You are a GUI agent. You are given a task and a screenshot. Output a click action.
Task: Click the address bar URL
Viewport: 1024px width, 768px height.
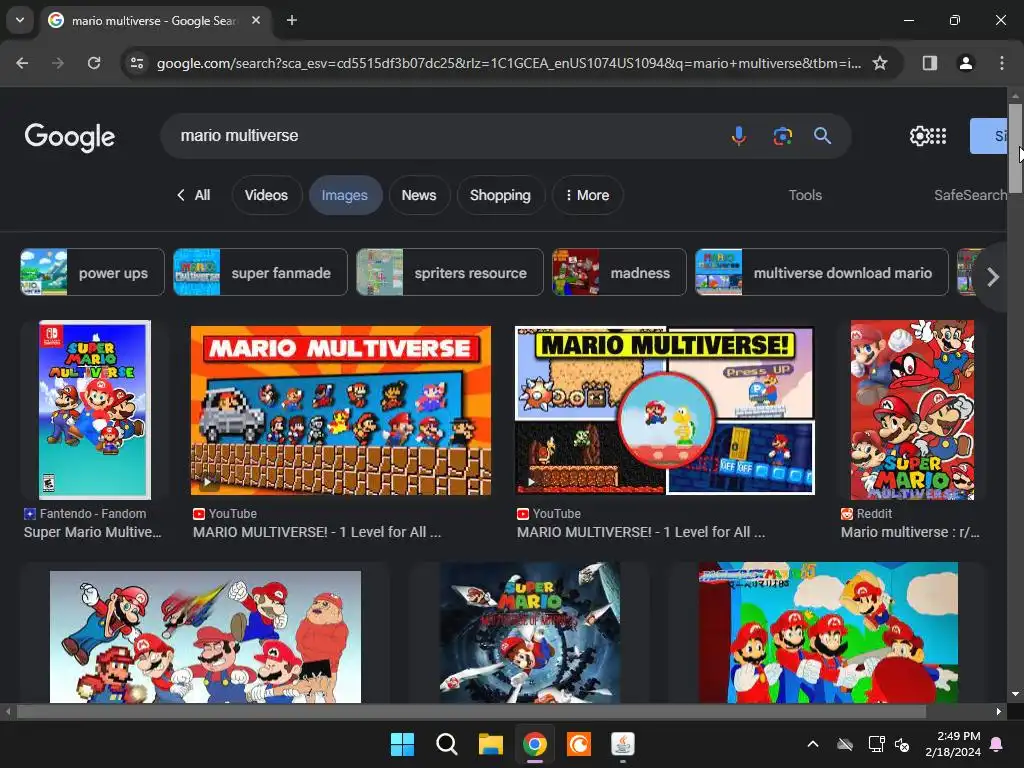tap(508, 63)
